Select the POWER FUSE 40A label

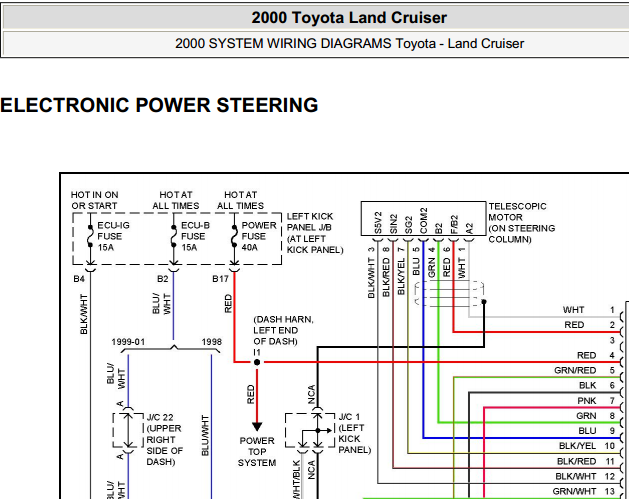coord(259,236)
